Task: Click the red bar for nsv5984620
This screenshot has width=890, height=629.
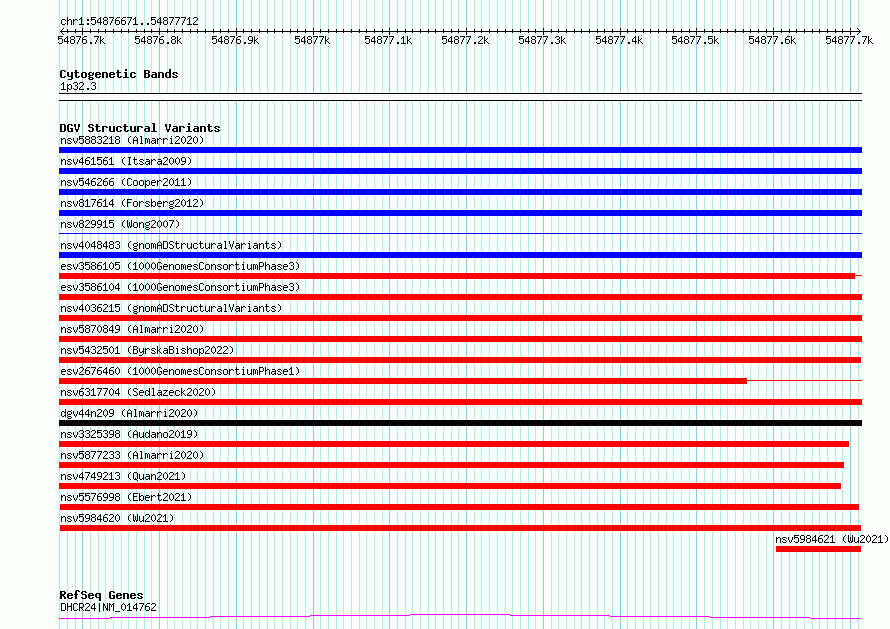Action: [460, 528]
